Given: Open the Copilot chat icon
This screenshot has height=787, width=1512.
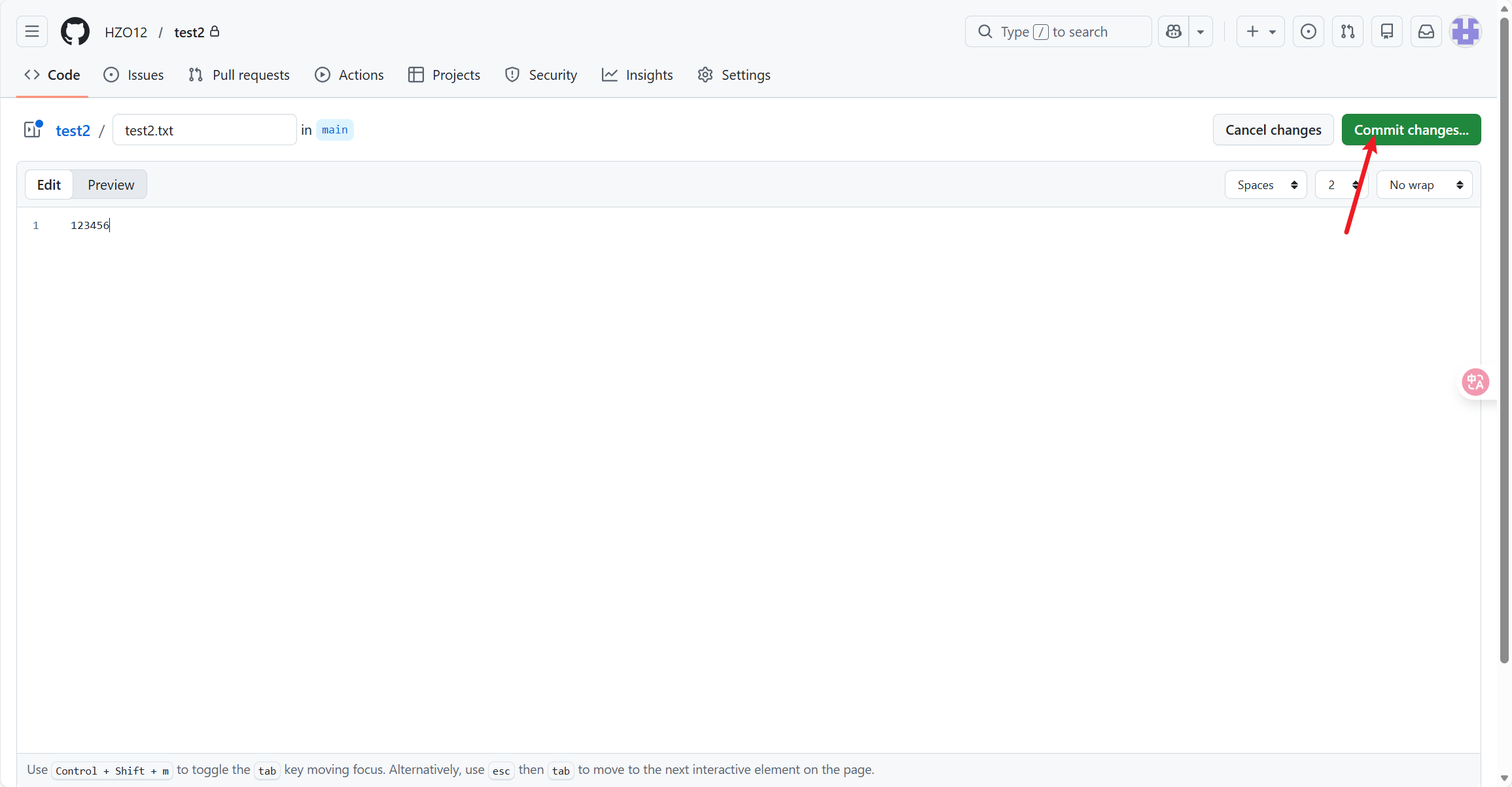Looking at the screenshot, I should [1174, 31].
